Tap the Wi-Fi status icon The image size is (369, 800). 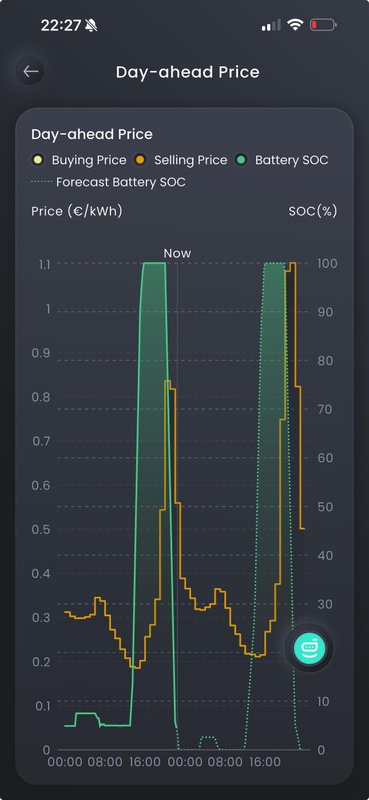click(294, 24)
